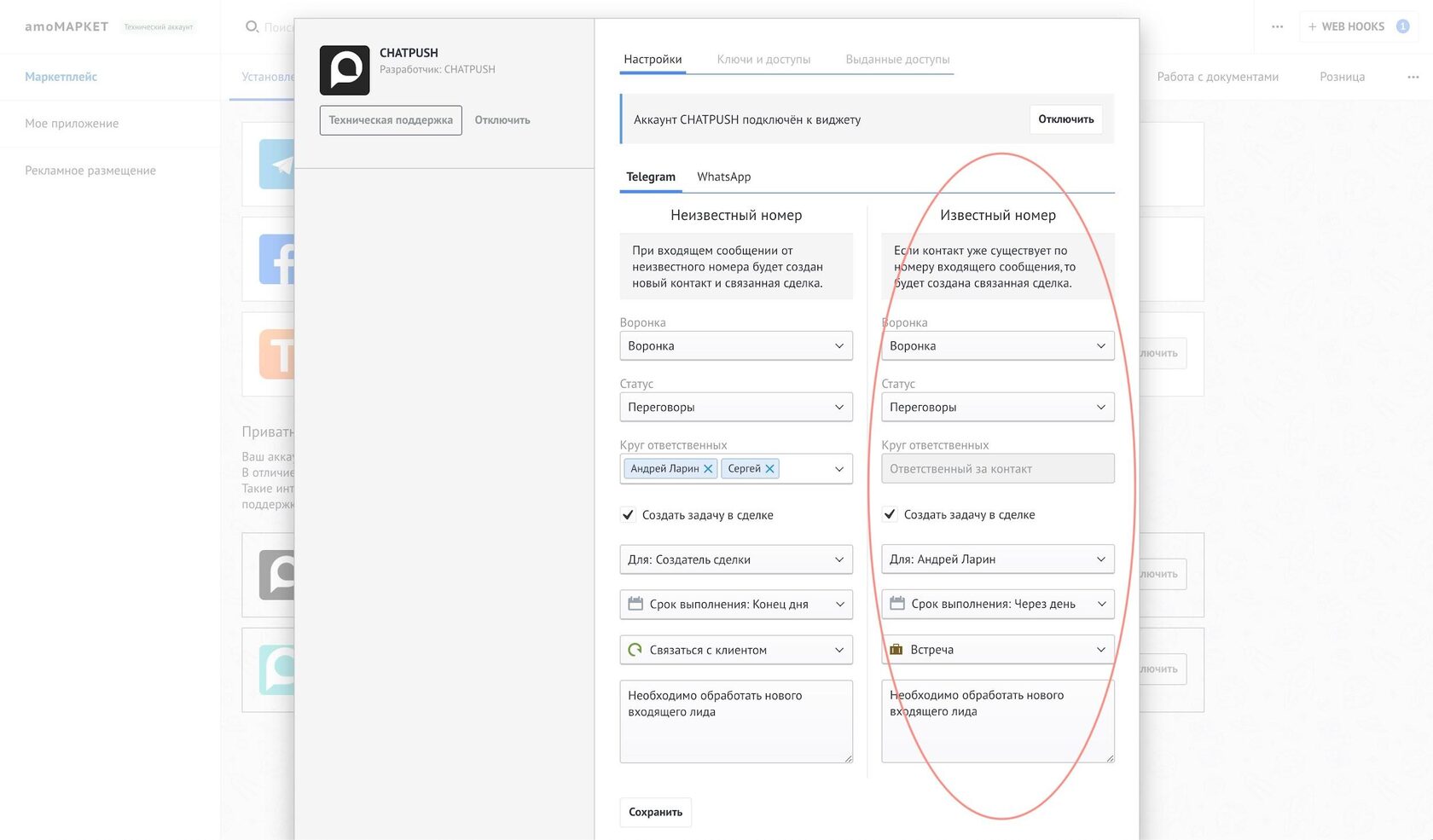Click the CHATPUSH widget logo
Screen dimensions: 1433x840
tap(345, 70)
